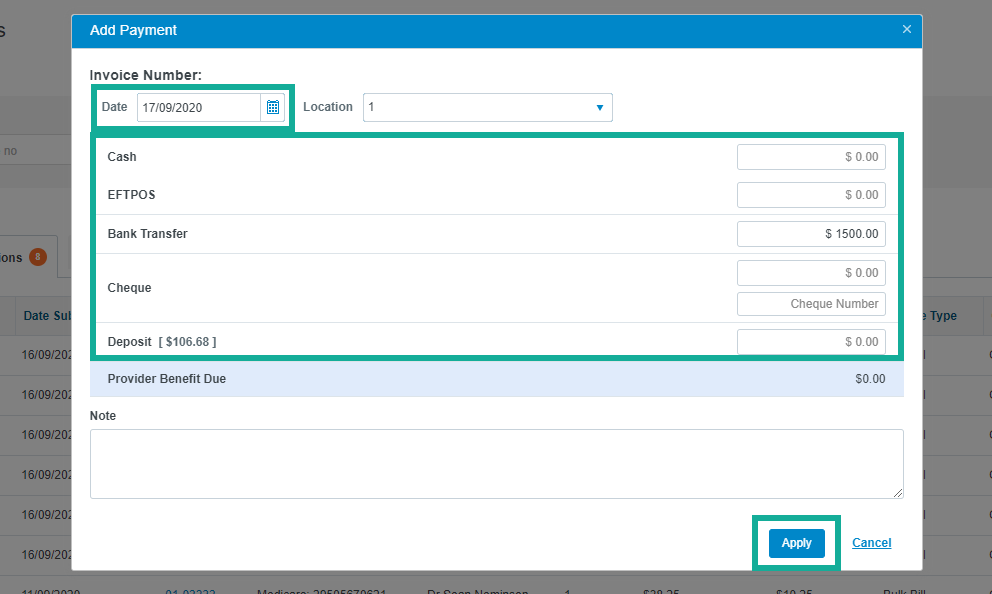
Task: Cancel the Add Payment dialog
Action: (x=871, y=543)
